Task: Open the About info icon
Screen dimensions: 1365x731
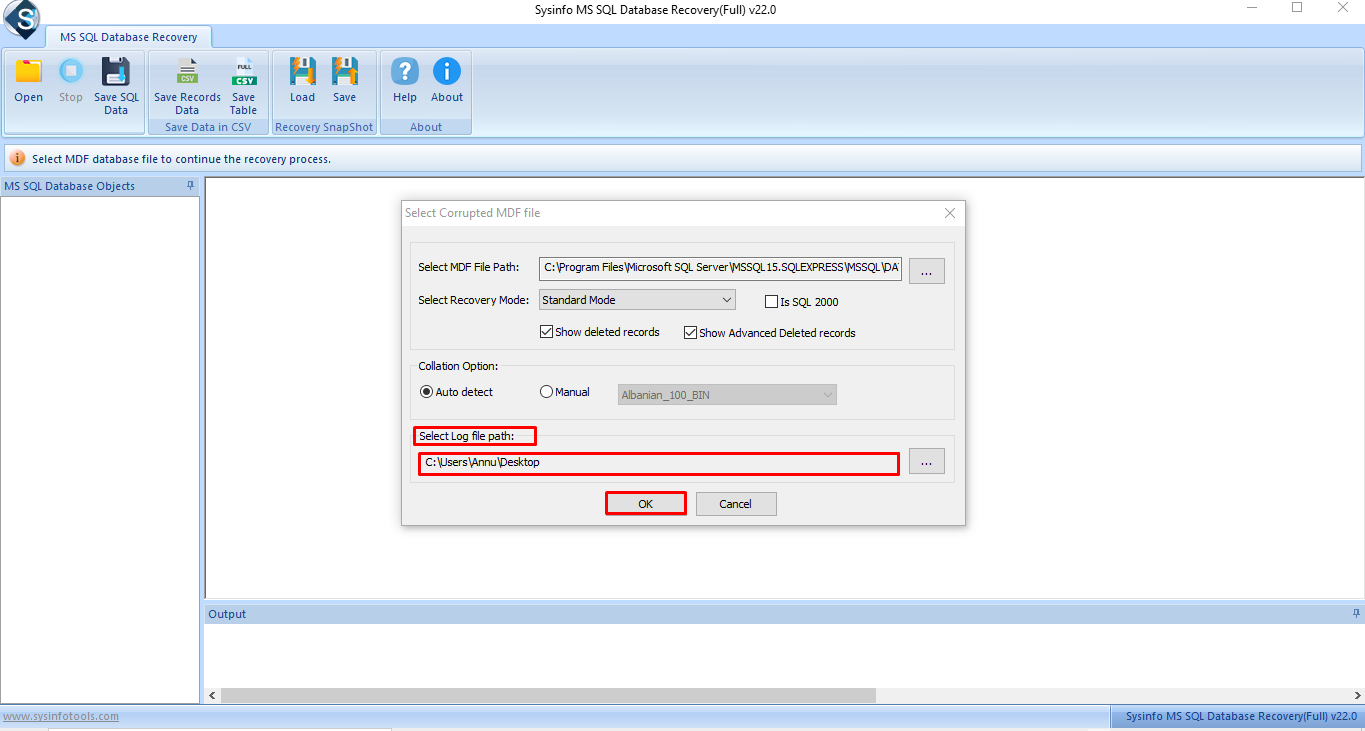Action: pyautogui.click(x=447, y=72)
